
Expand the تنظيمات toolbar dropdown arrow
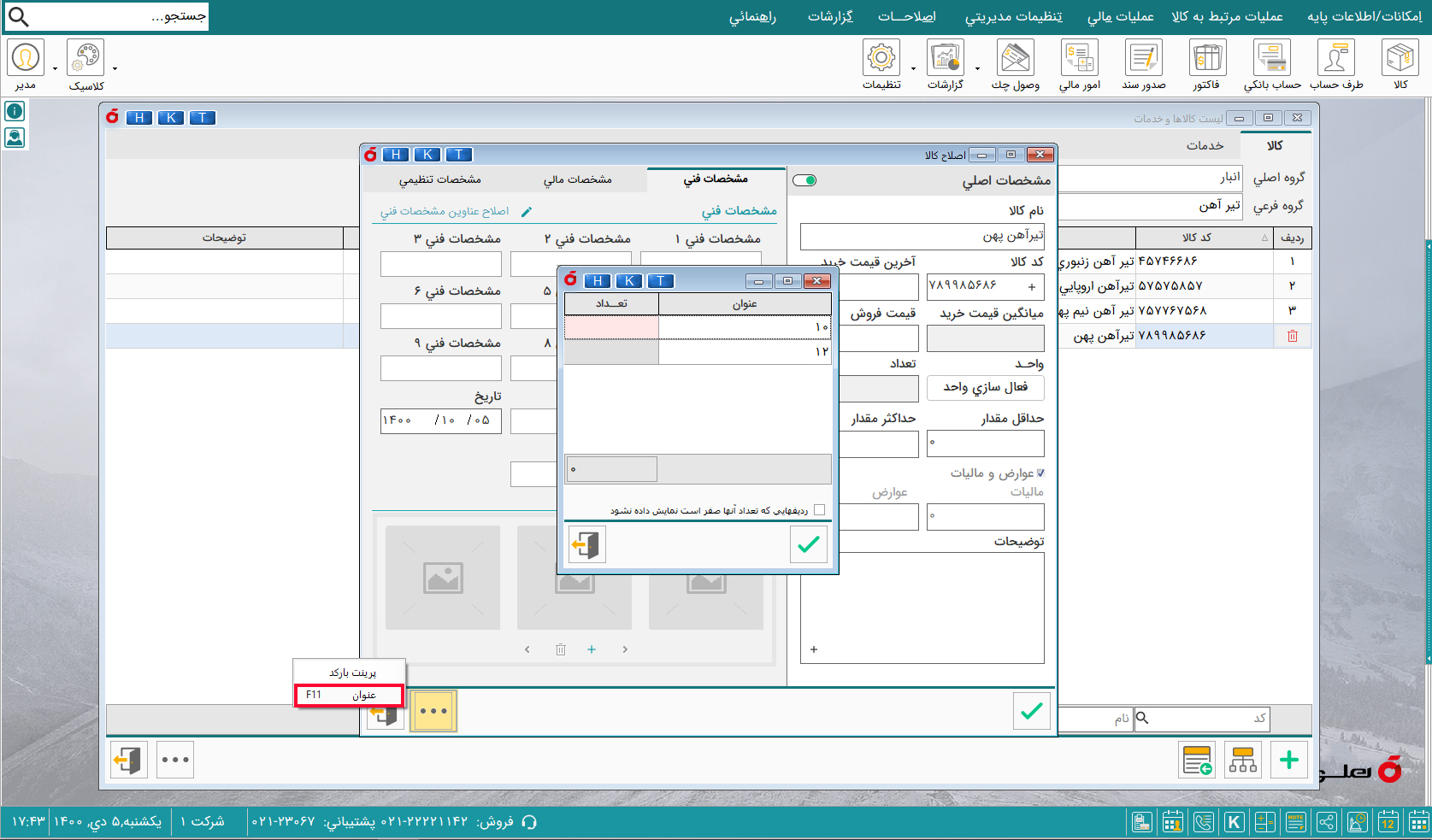pos(913,68)
